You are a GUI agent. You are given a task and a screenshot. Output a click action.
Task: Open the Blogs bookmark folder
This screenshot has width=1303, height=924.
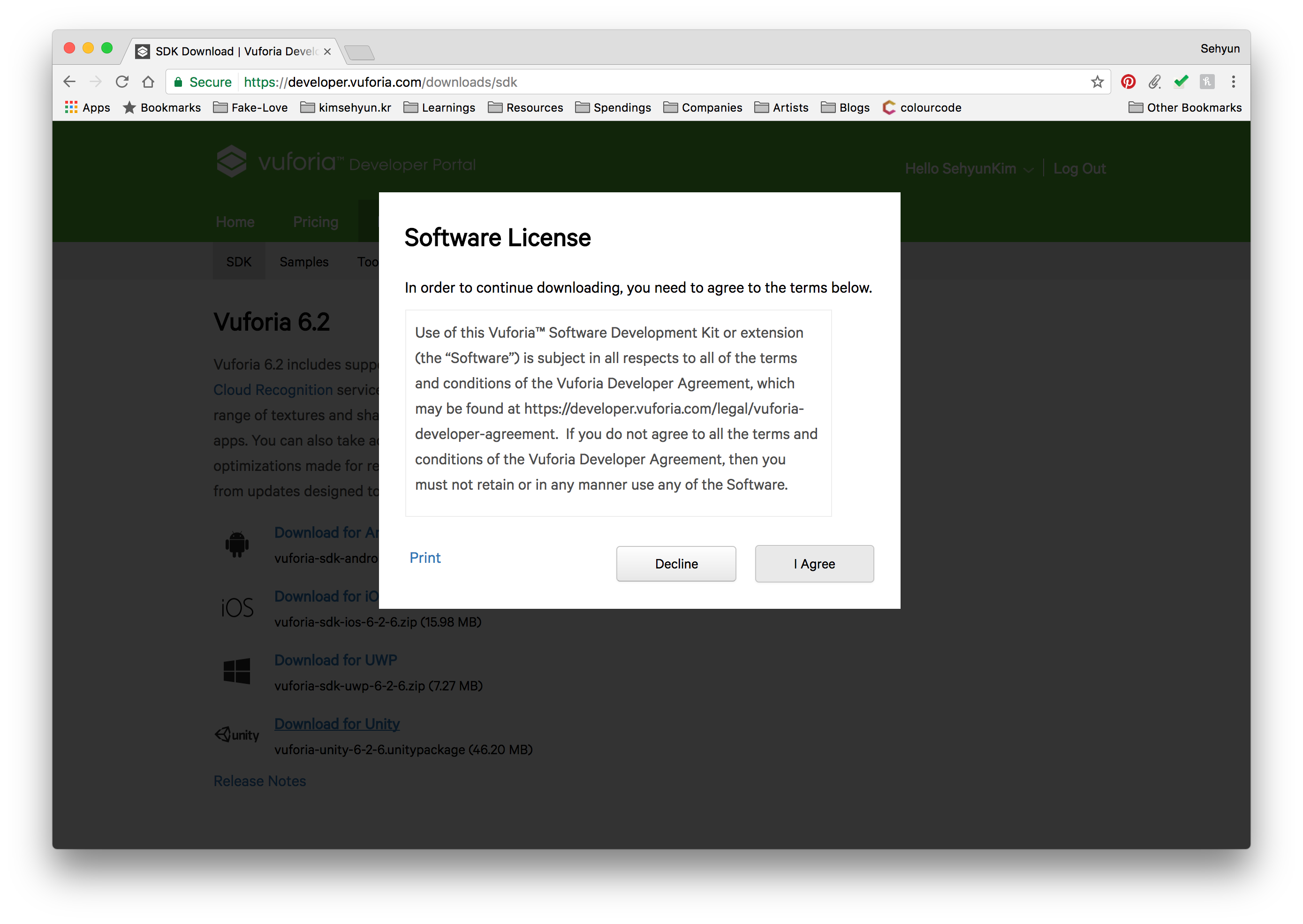pyautogui.click(x=846, y=107)
